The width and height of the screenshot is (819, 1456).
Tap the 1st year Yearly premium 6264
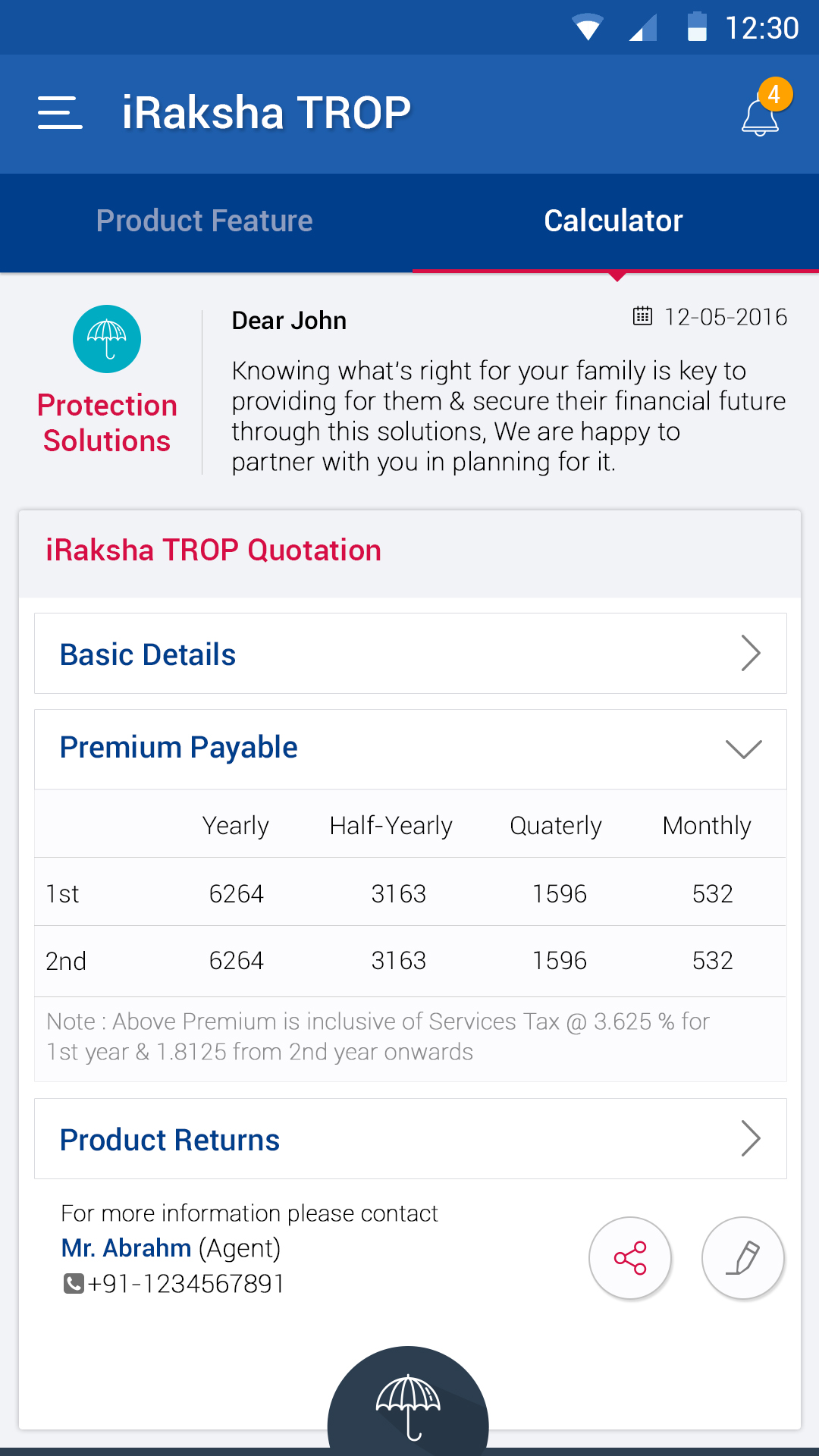(x=237, y=894)
